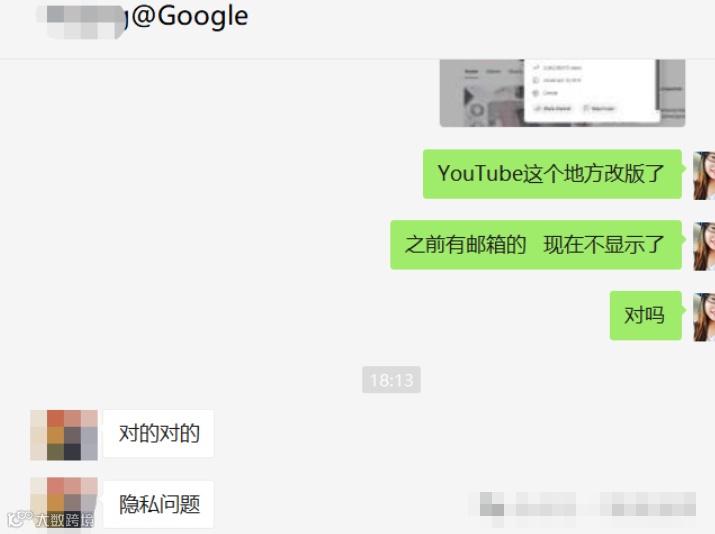Open pixelated contact avatar beside "隐私问题"

(x=64, y=502)
